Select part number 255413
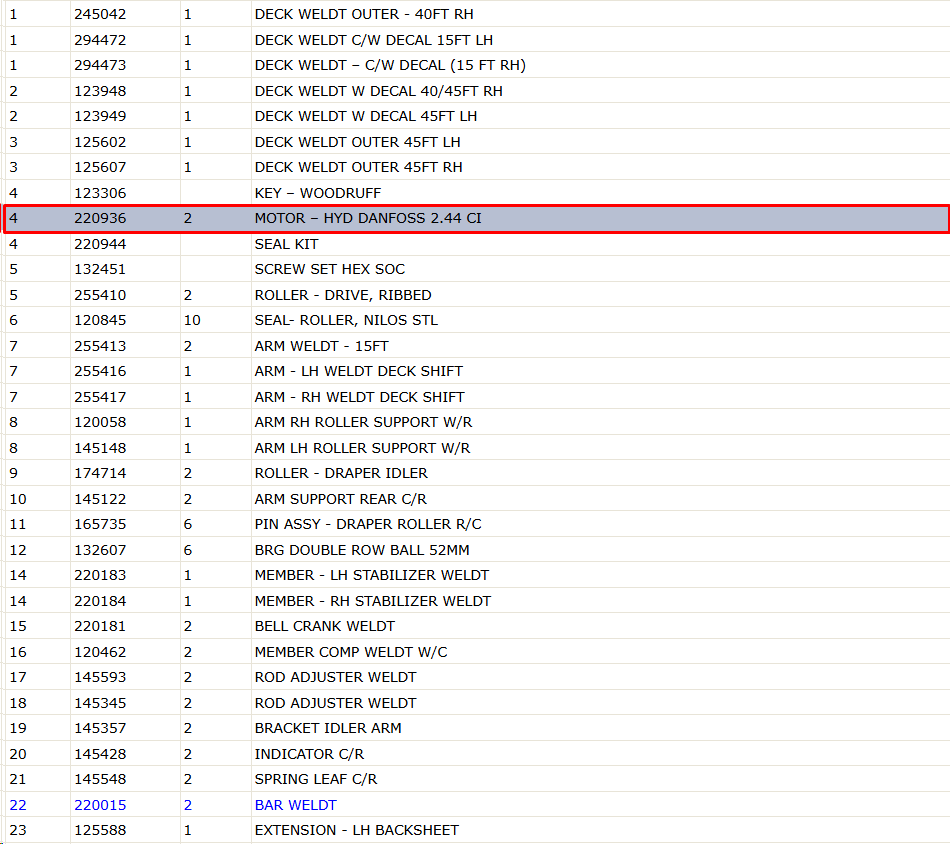Screen dimensions: 950x844 (100, 346)
